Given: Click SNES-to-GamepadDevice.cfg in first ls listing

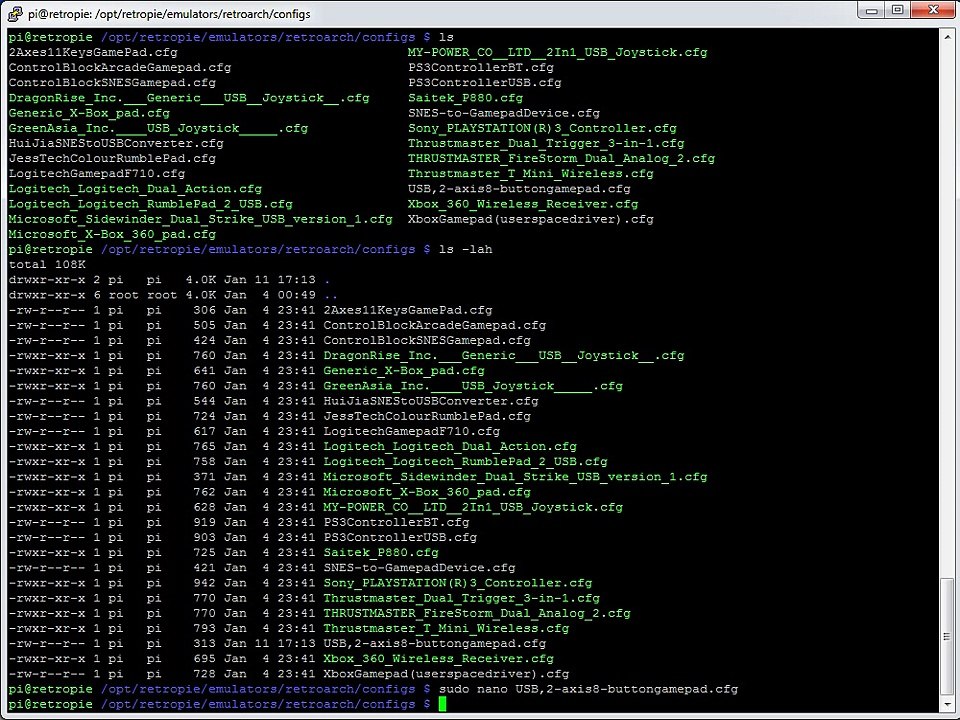Looking at the screenshot, I should [x=504, y=113].
